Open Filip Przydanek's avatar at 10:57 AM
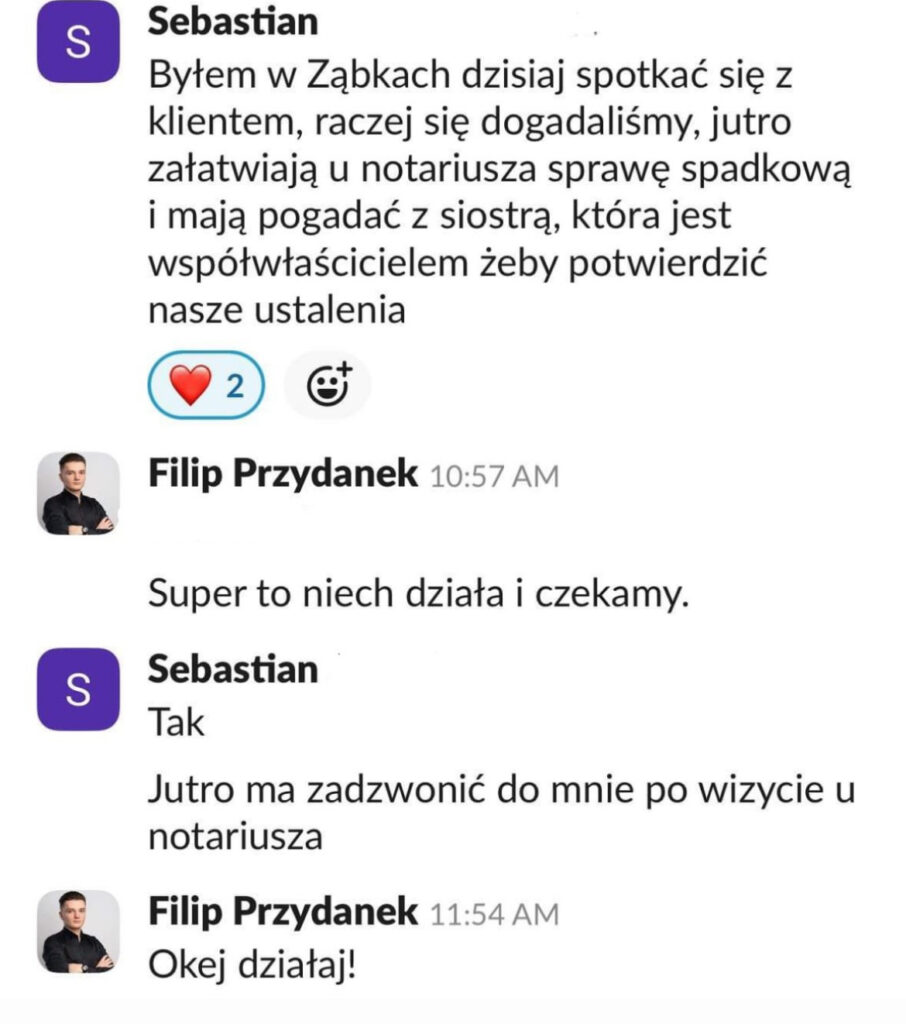 tap(78, 492)
